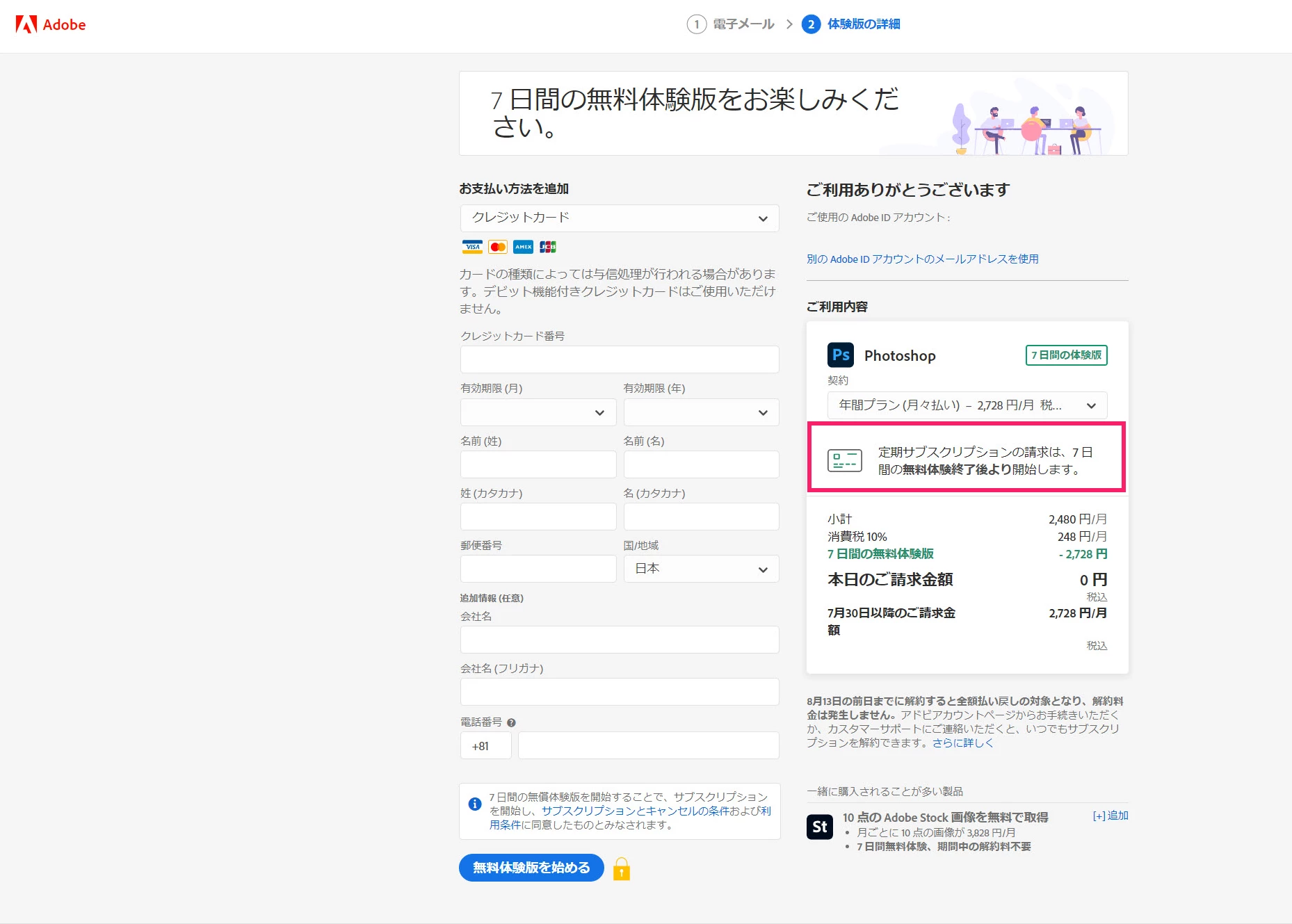Click the 本日のご請求金額 label
Viewport: 1292px width, 924px height.
[890, 580]
